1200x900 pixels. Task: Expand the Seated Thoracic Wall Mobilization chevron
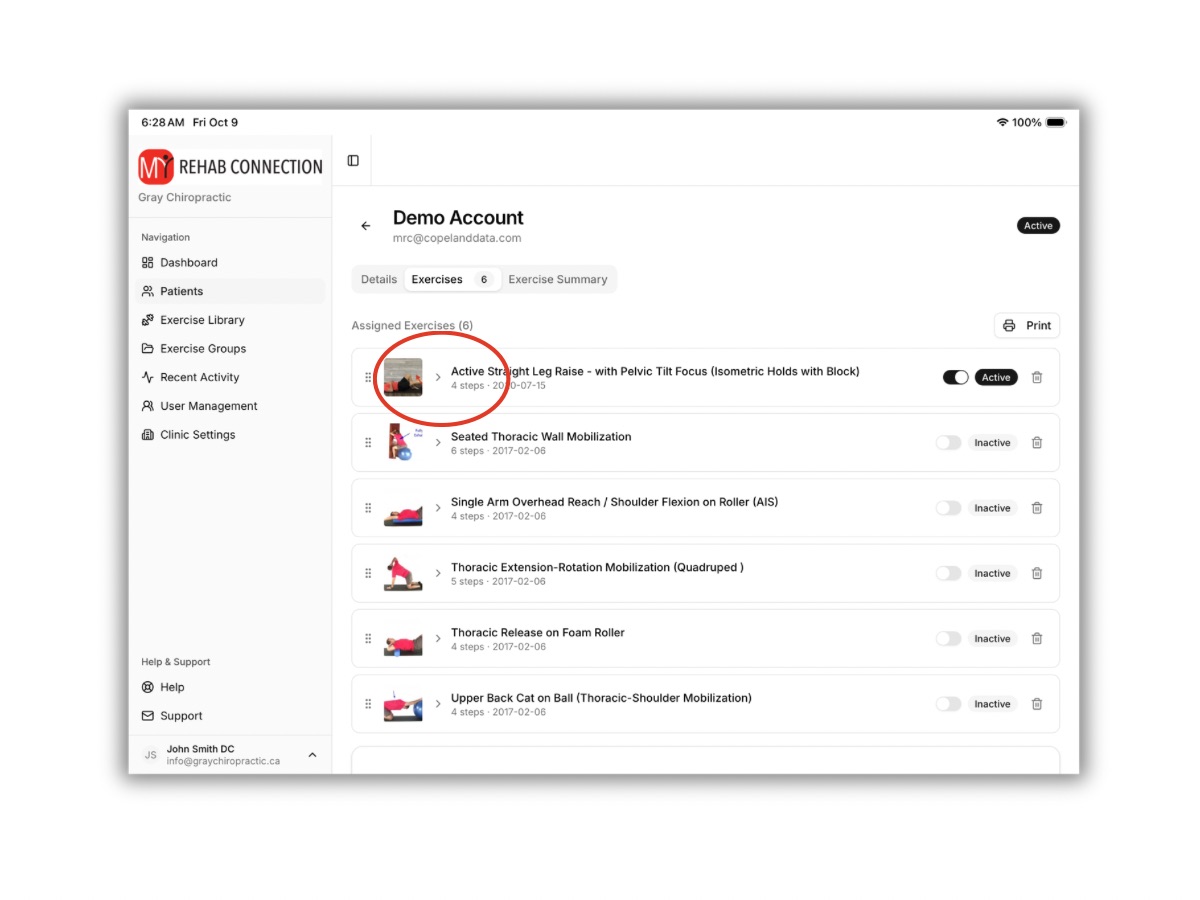(x=438, y=443)
